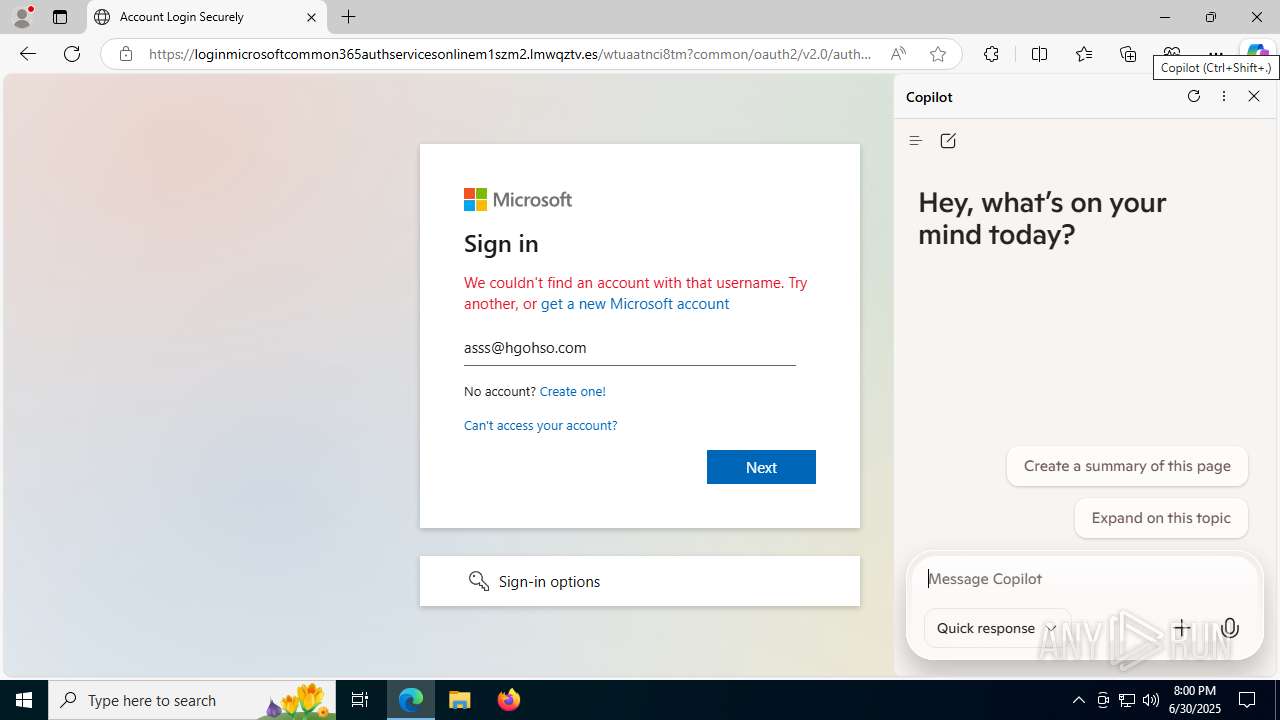Go back to the previous page

pyautogui.click(x=28, y=54)
